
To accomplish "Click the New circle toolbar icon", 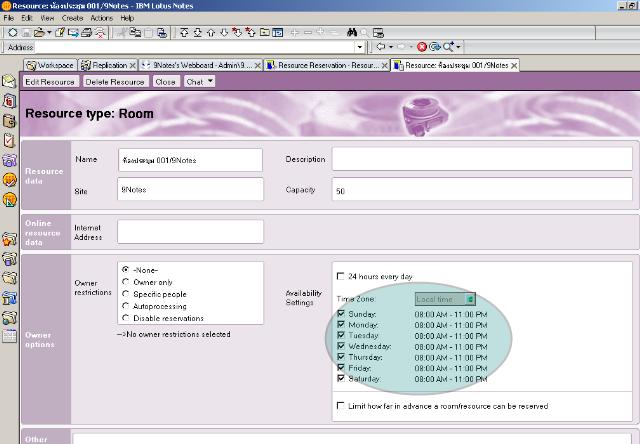I will [x=13, y=33].
